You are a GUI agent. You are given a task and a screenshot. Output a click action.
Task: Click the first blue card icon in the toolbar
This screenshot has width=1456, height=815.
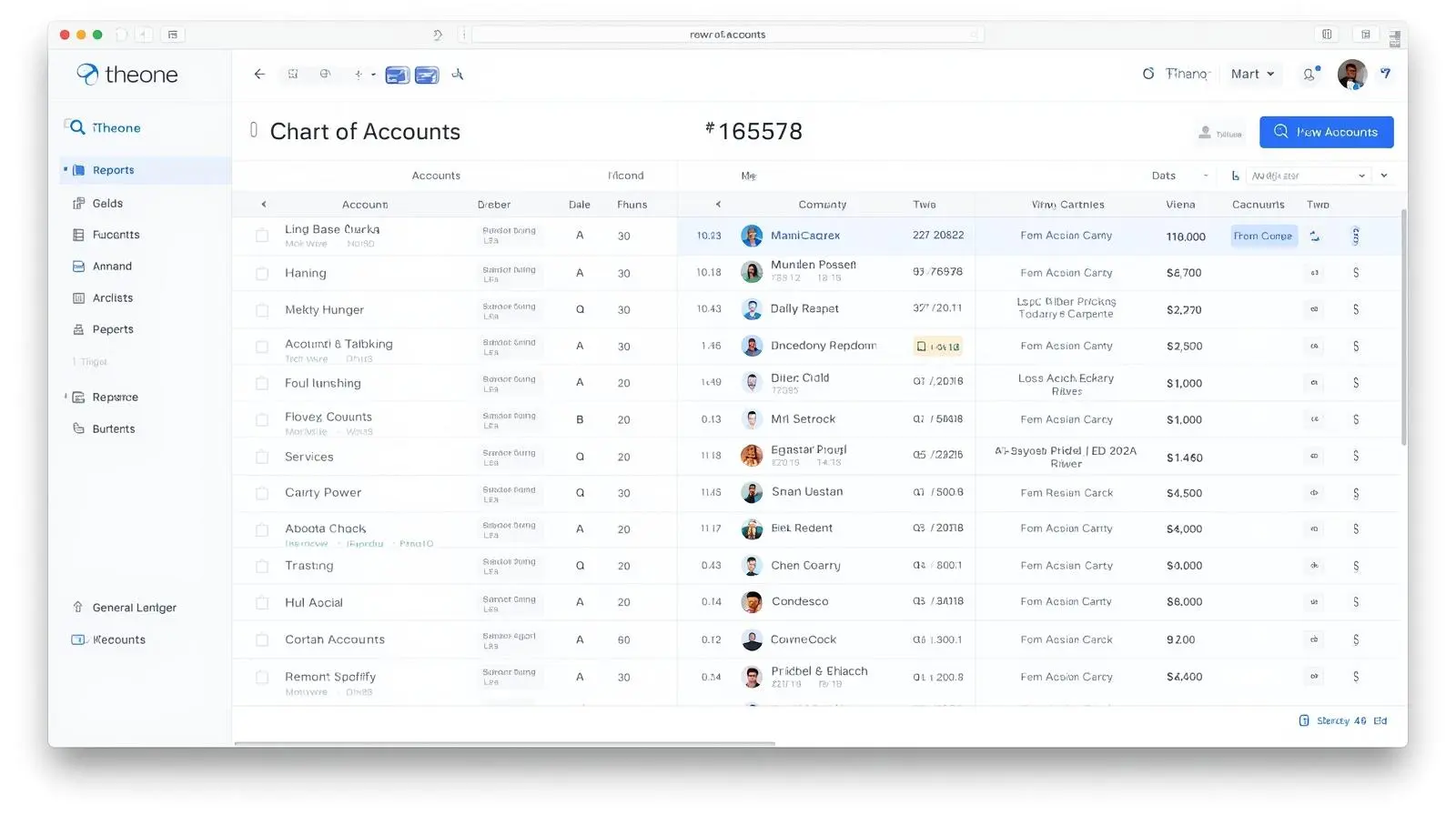tap(397, 75)
